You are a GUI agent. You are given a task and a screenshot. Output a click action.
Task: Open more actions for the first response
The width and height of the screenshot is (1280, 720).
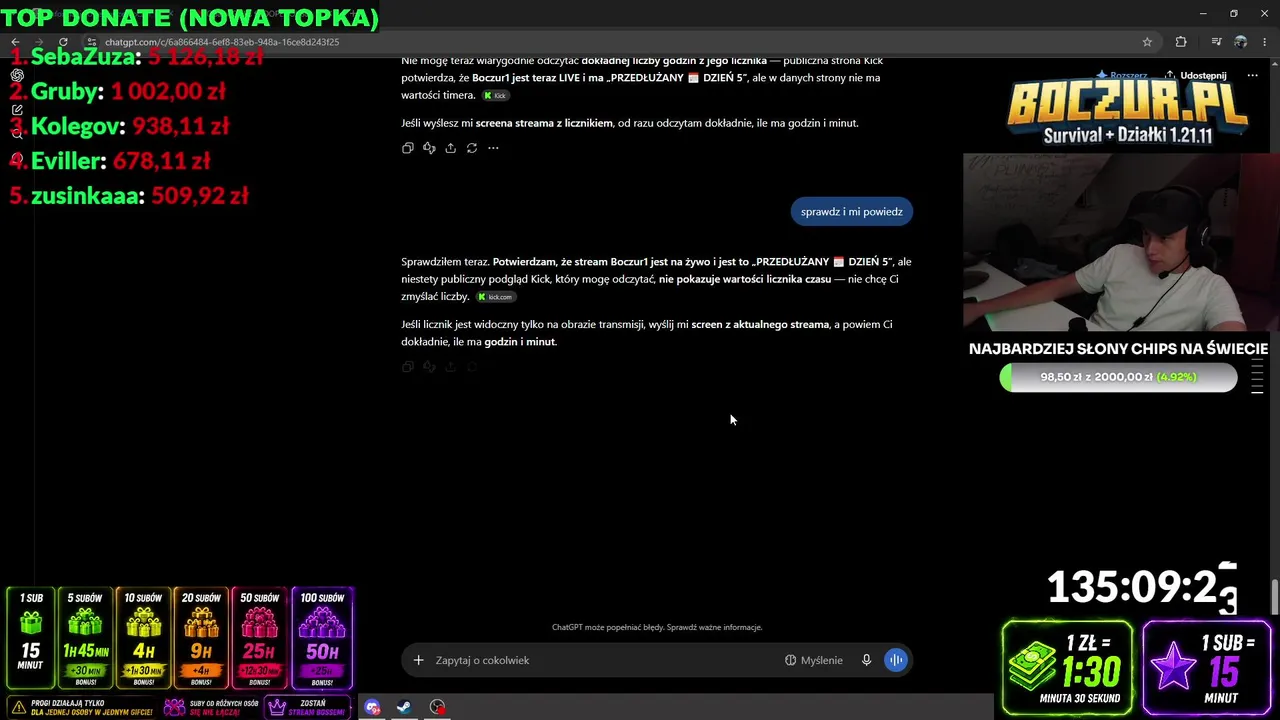coord(493,148)
